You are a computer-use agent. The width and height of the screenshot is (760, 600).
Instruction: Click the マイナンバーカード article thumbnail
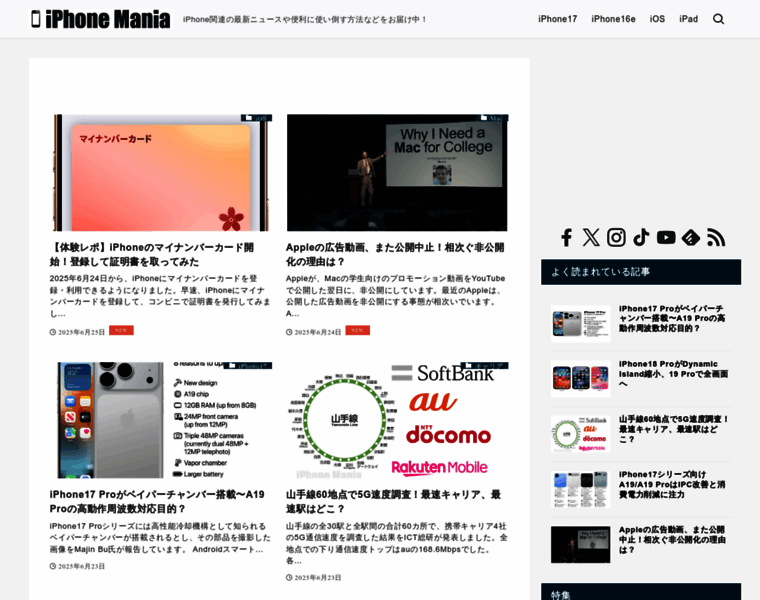pos(161,173)
